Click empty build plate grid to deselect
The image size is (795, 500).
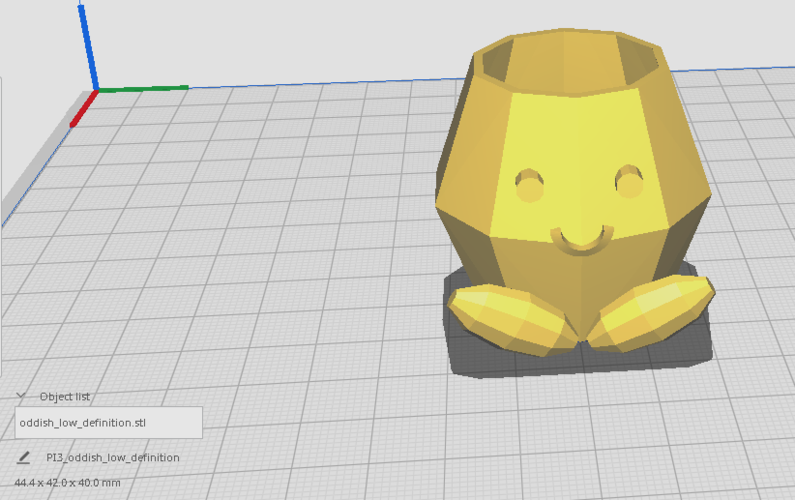pyautogui.click(x=280, y=250)
